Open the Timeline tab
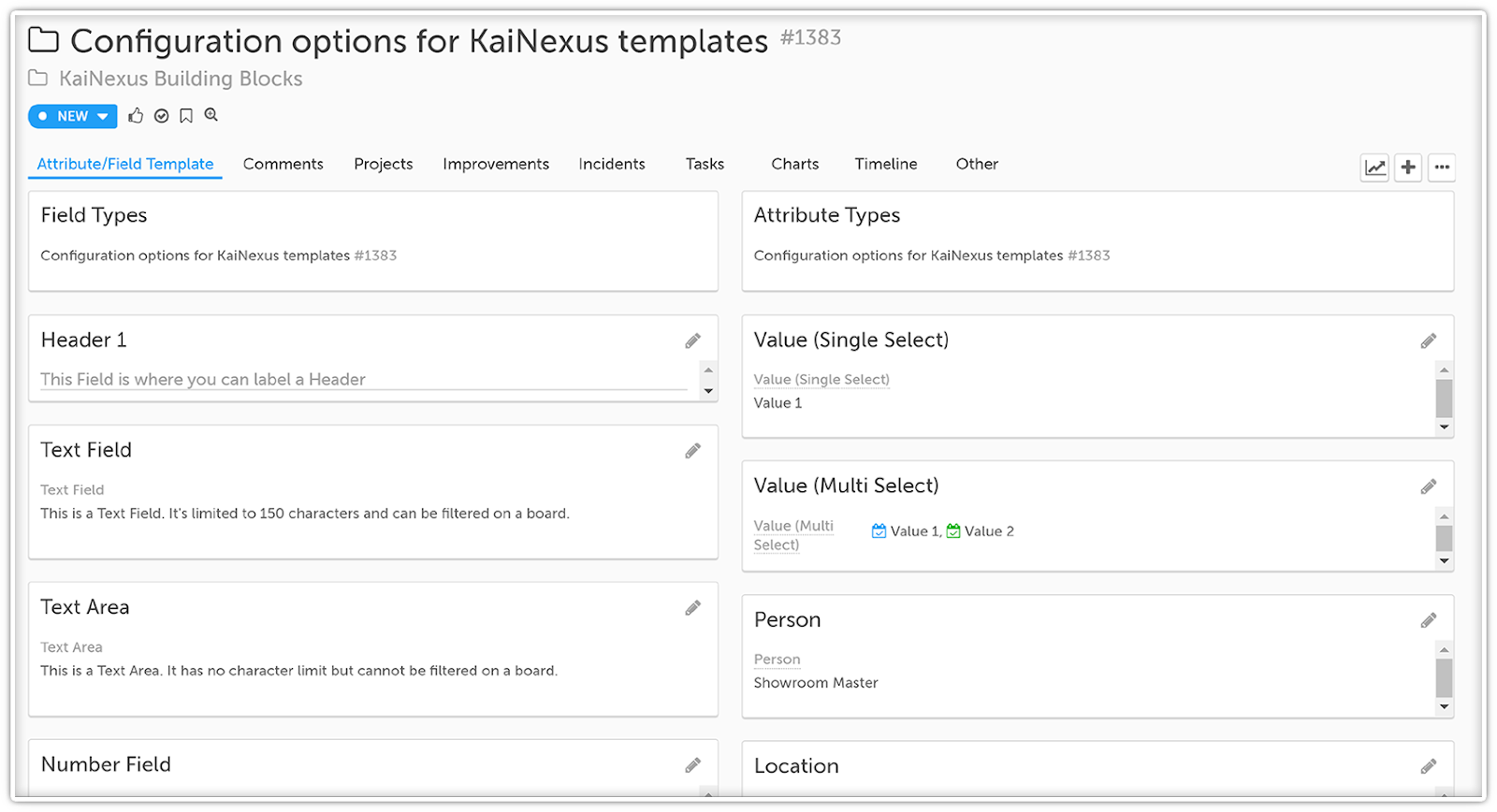Image resolution: width=1497 pixels, height=812 pixels. [x=886, y=164]
